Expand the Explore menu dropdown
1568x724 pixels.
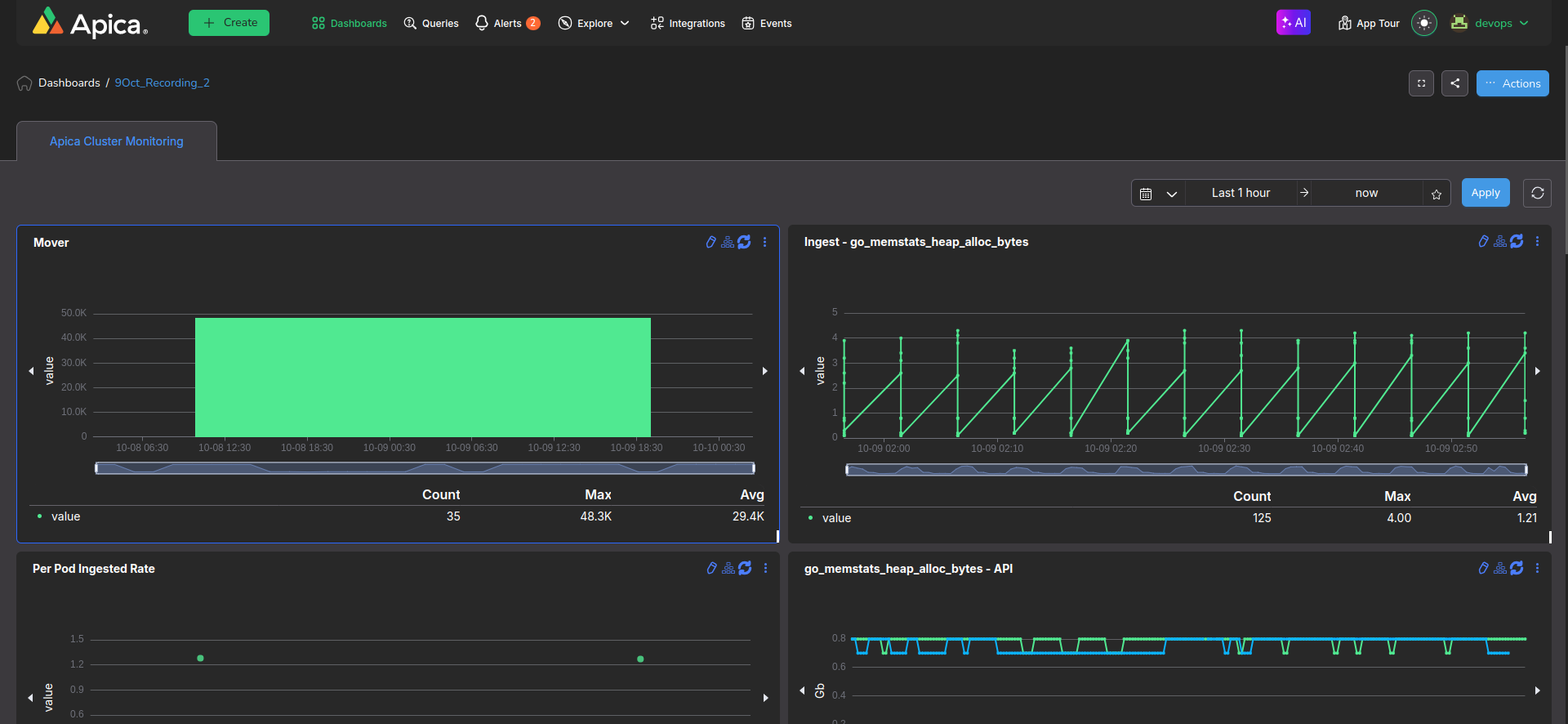click(x=594, y=23)
